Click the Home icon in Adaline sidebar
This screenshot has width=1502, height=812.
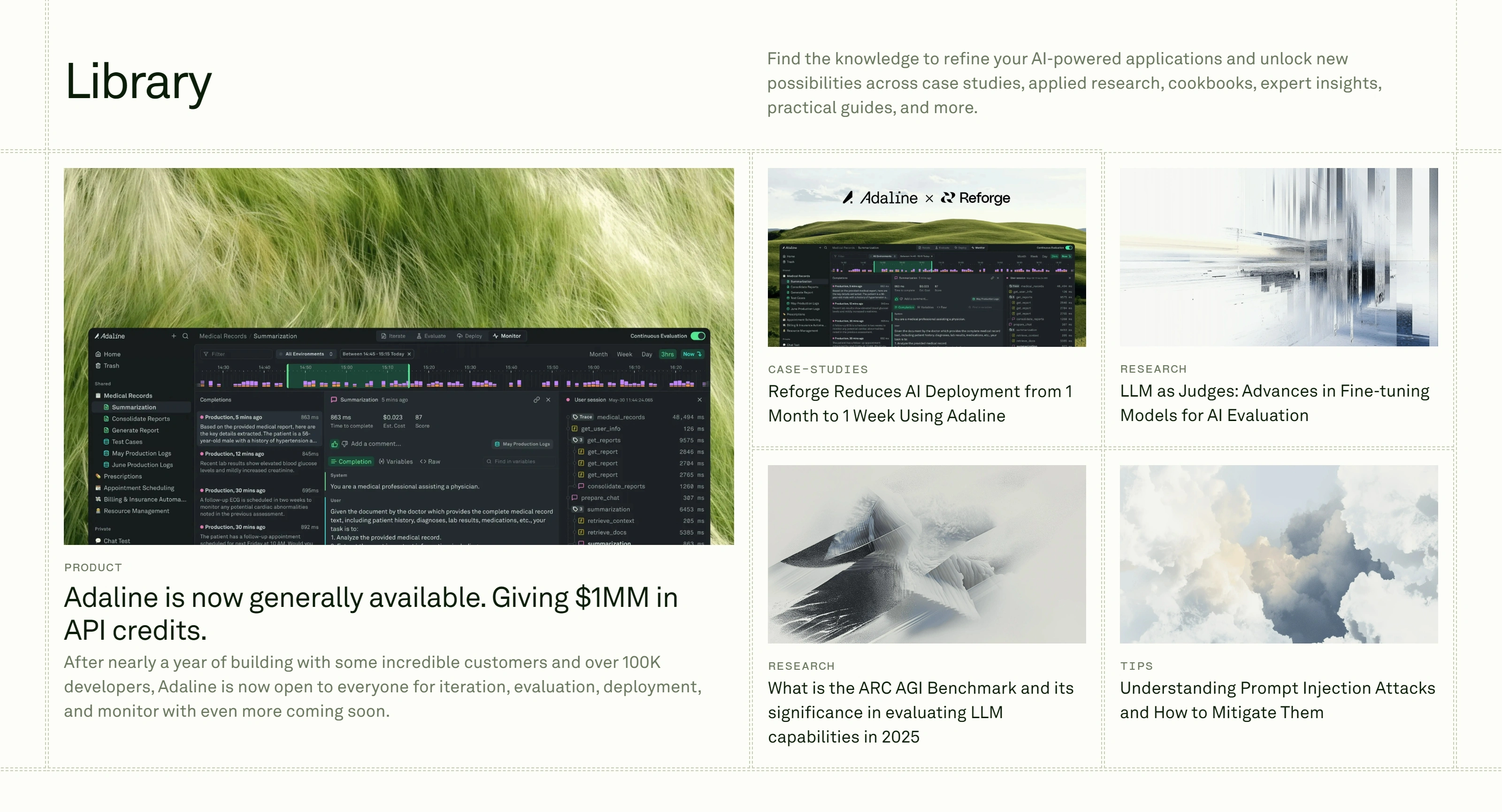click(98, 354)
